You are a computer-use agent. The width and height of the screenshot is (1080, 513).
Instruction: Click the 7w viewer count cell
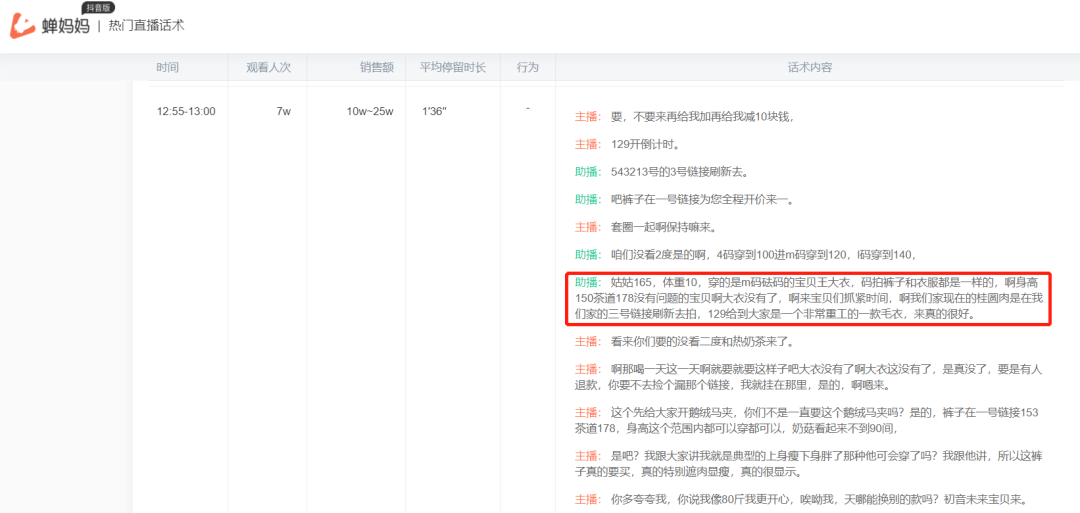[283, 111]
